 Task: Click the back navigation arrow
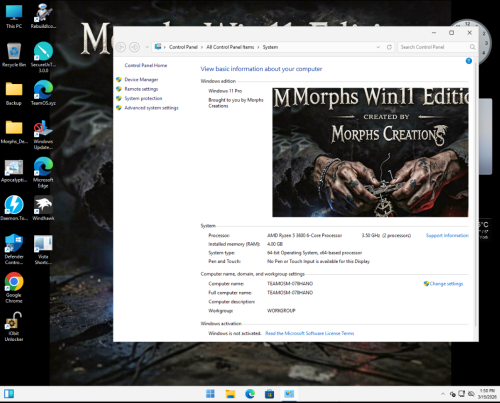point(121,47)
